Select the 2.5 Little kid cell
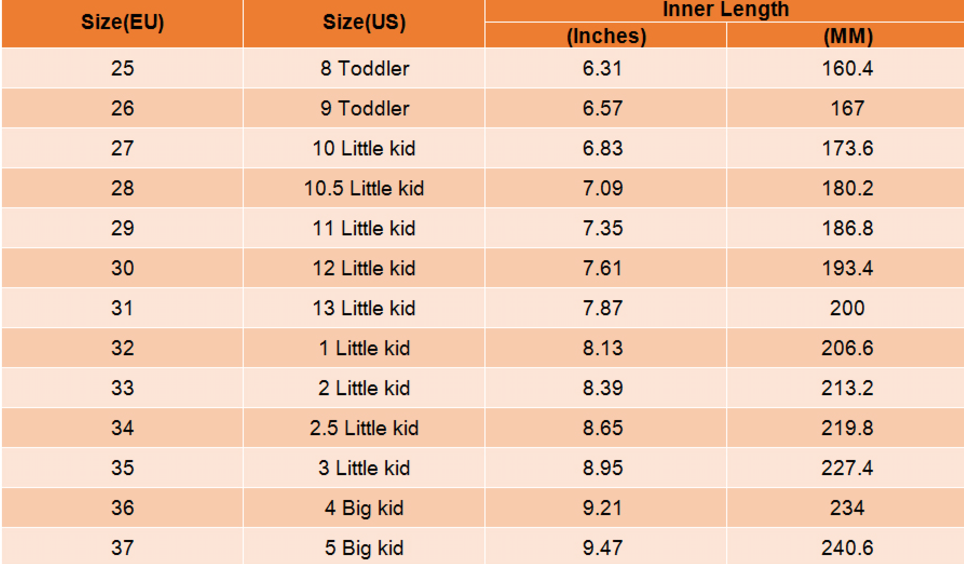Screen dimensions: 964x564 [x=364, y=428]
